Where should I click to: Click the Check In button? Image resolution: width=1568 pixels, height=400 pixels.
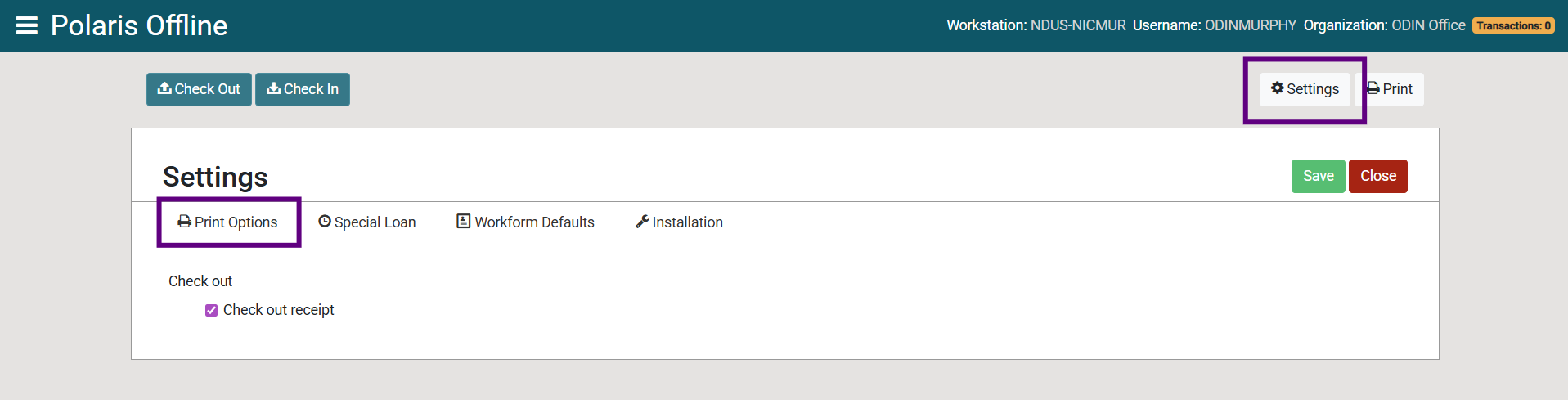tap(303, 89)
